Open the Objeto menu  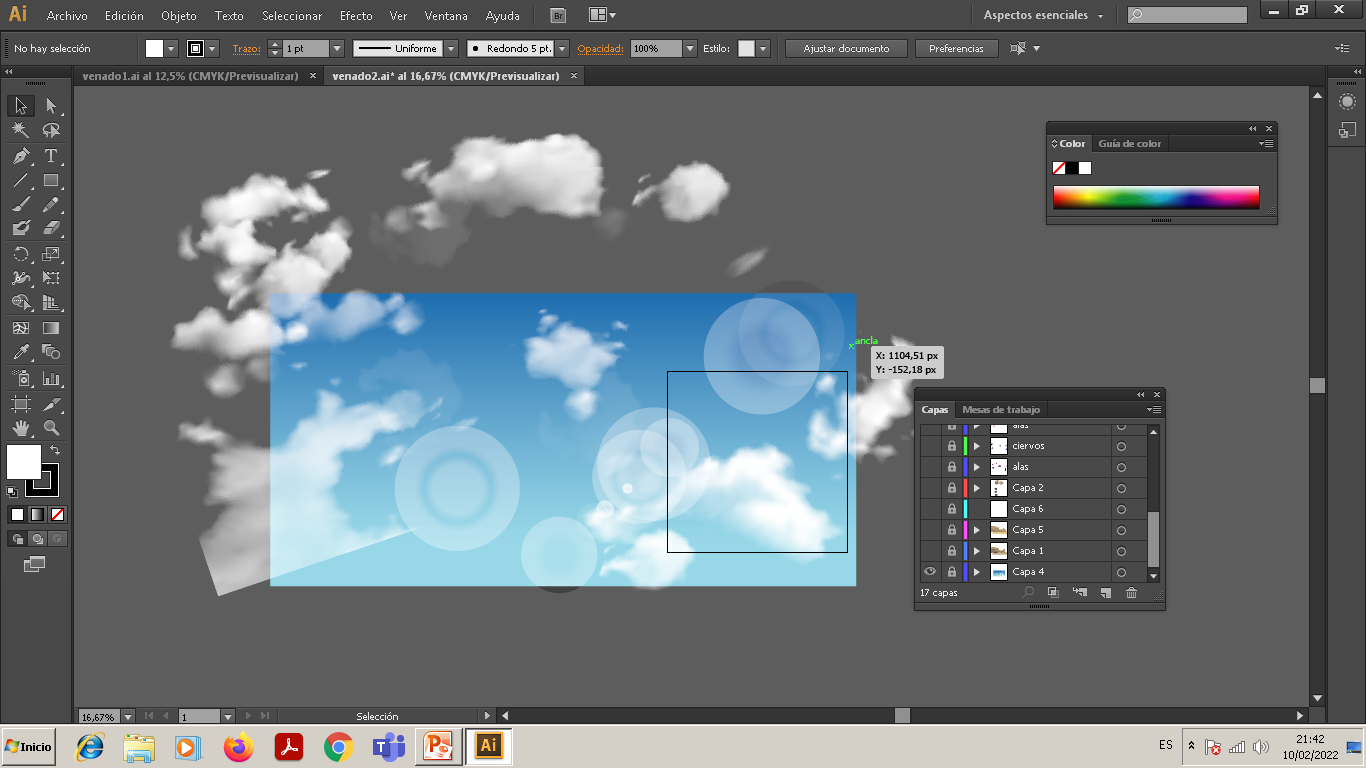[179, 16]
